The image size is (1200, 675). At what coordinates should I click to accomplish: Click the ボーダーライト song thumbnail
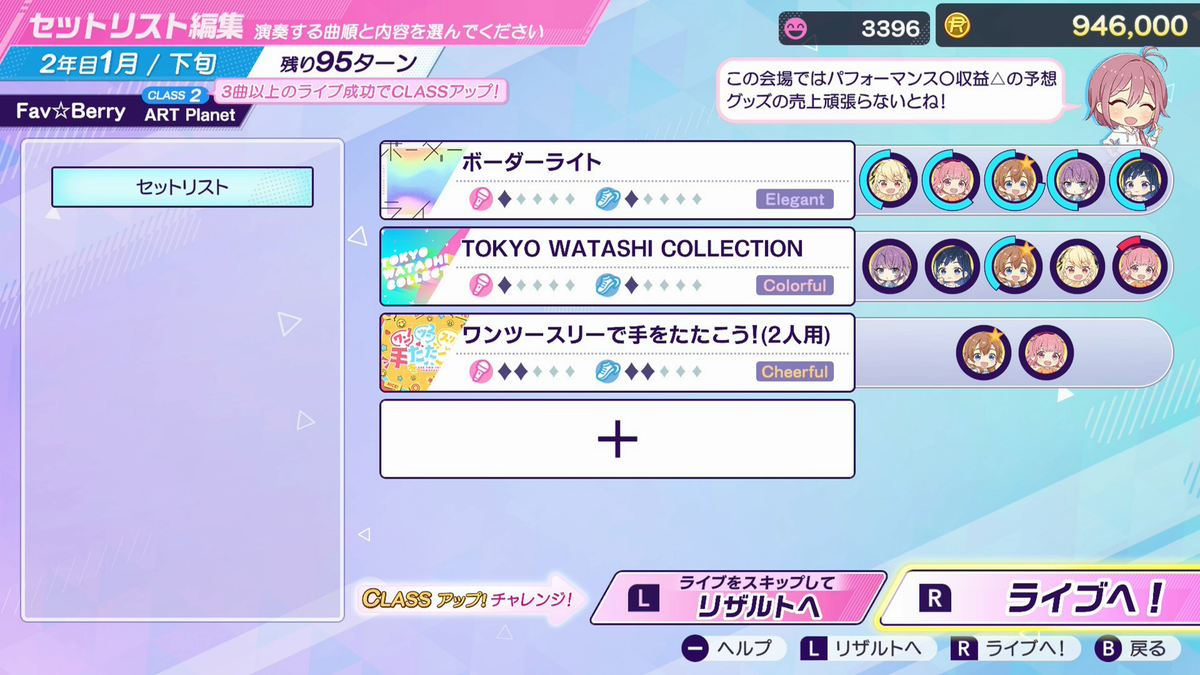[x=420, y=180]
